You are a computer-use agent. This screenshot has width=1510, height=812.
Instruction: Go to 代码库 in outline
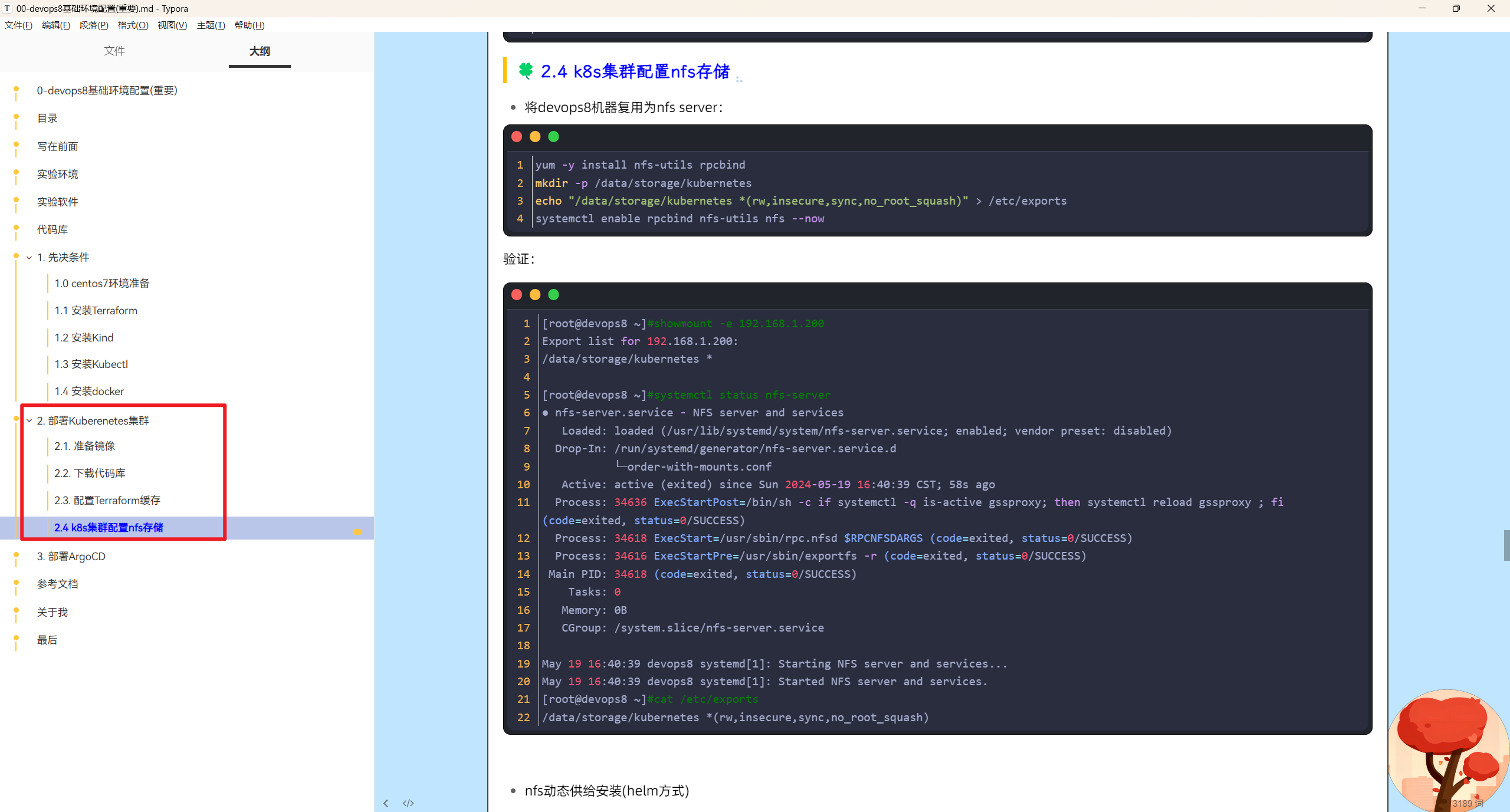[x=52, y=229]
